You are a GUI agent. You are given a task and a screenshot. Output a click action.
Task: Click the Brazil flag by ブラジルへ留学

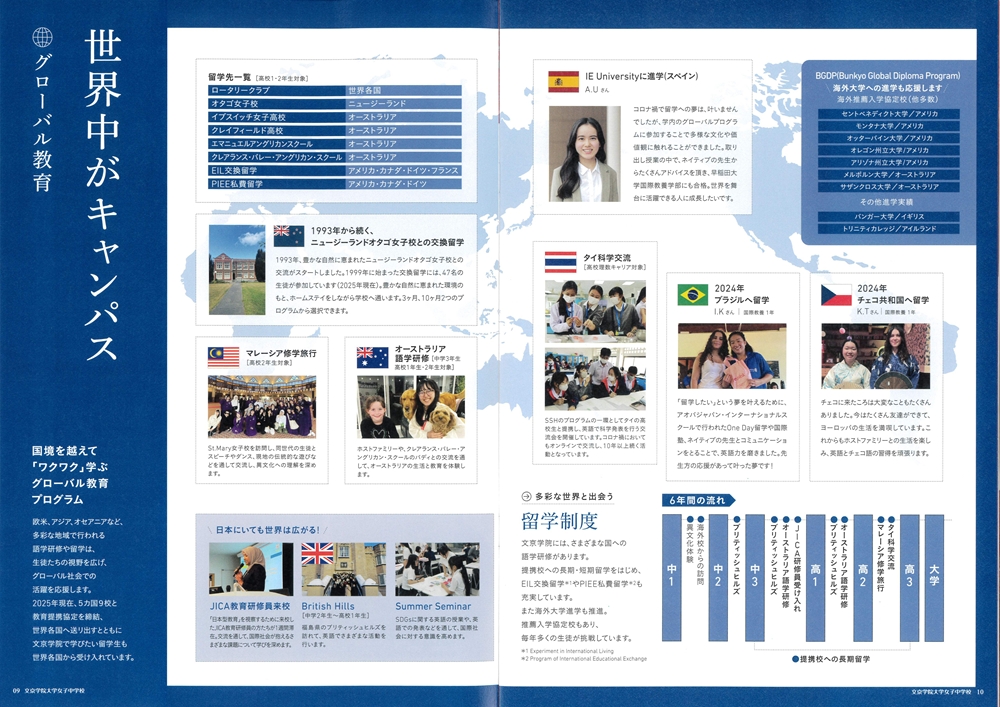click(692, 295)
